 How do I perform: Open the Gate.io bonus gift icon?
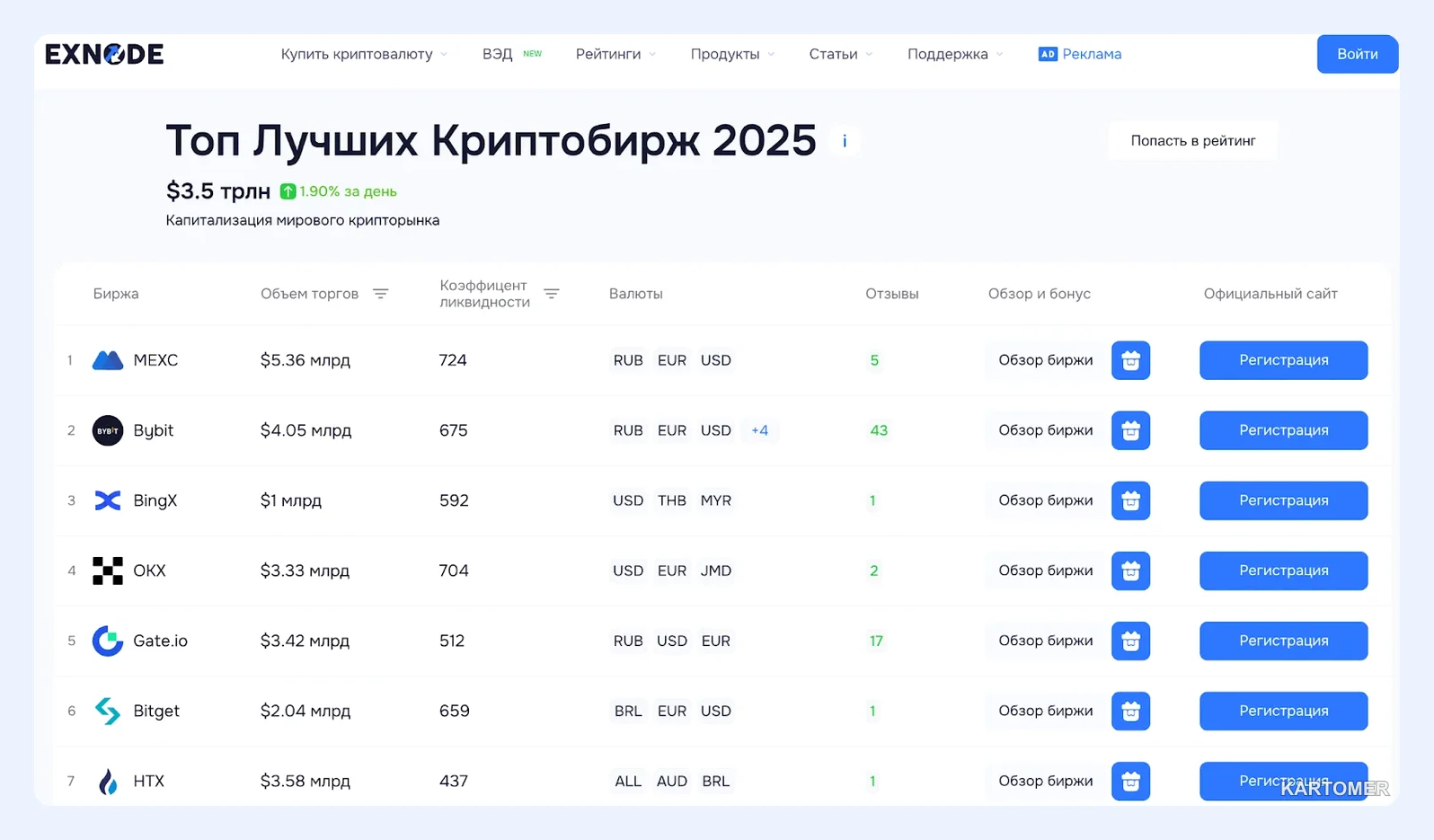pos(1130,641)
